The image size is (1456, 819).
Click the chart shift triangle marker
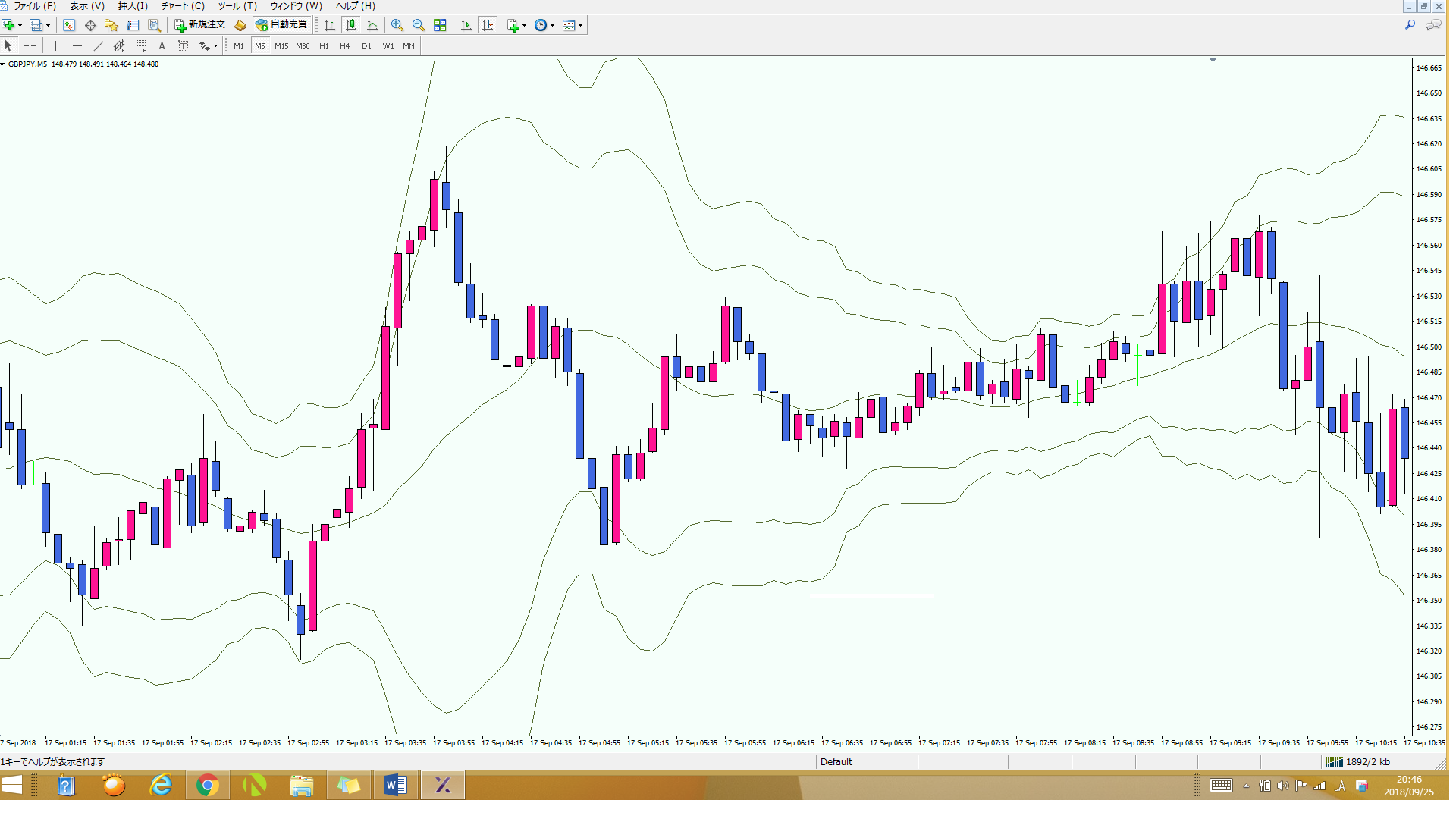tap(1213, 60)
